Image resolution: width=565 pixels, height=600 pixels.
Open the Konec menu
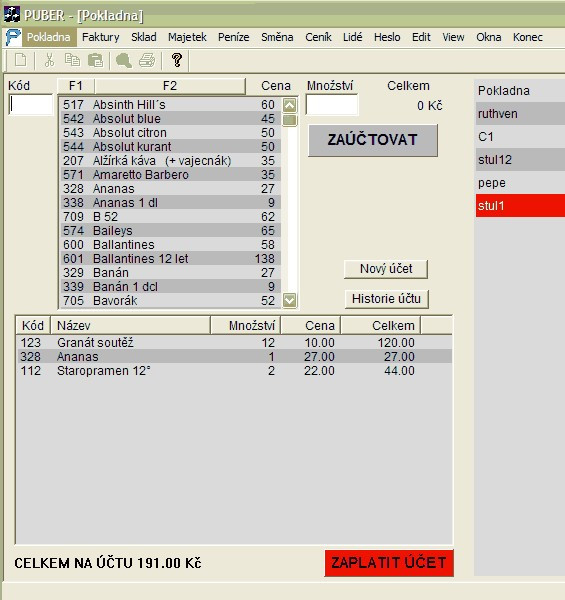tap(528, 37)
